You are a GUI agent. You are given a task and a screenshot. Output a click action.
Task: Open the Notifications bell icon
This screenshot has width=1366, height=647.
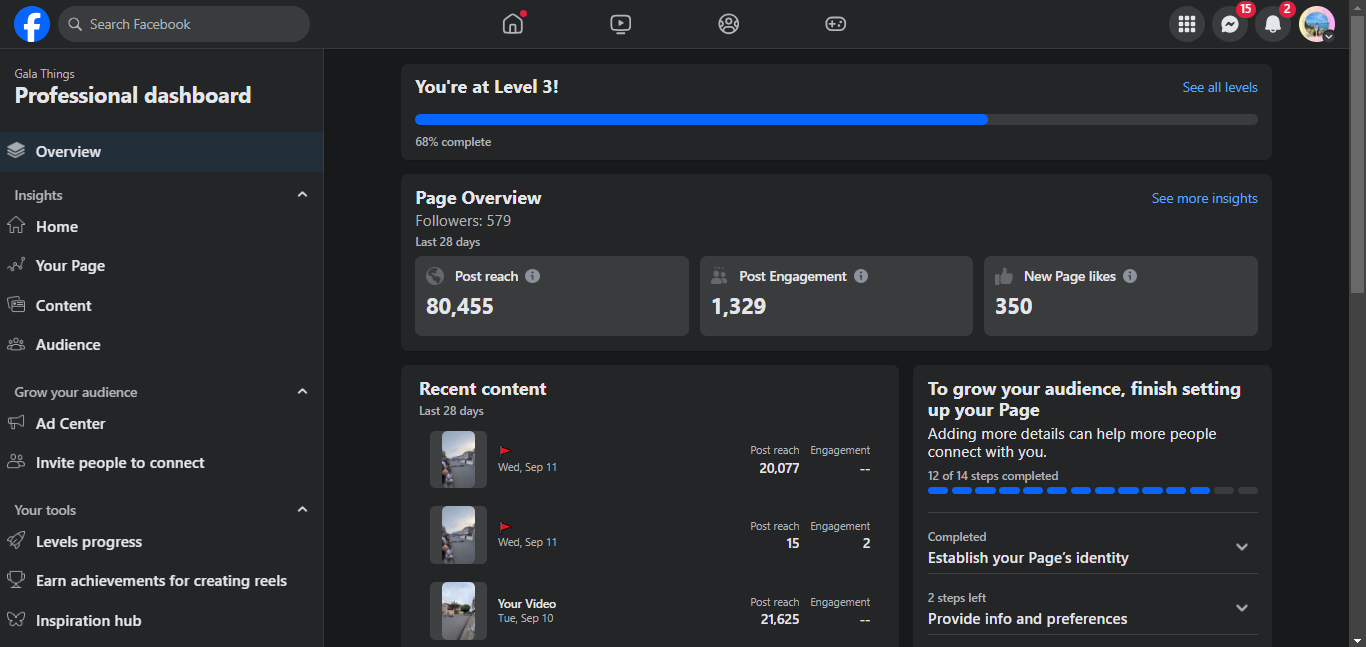point(1272,25)
